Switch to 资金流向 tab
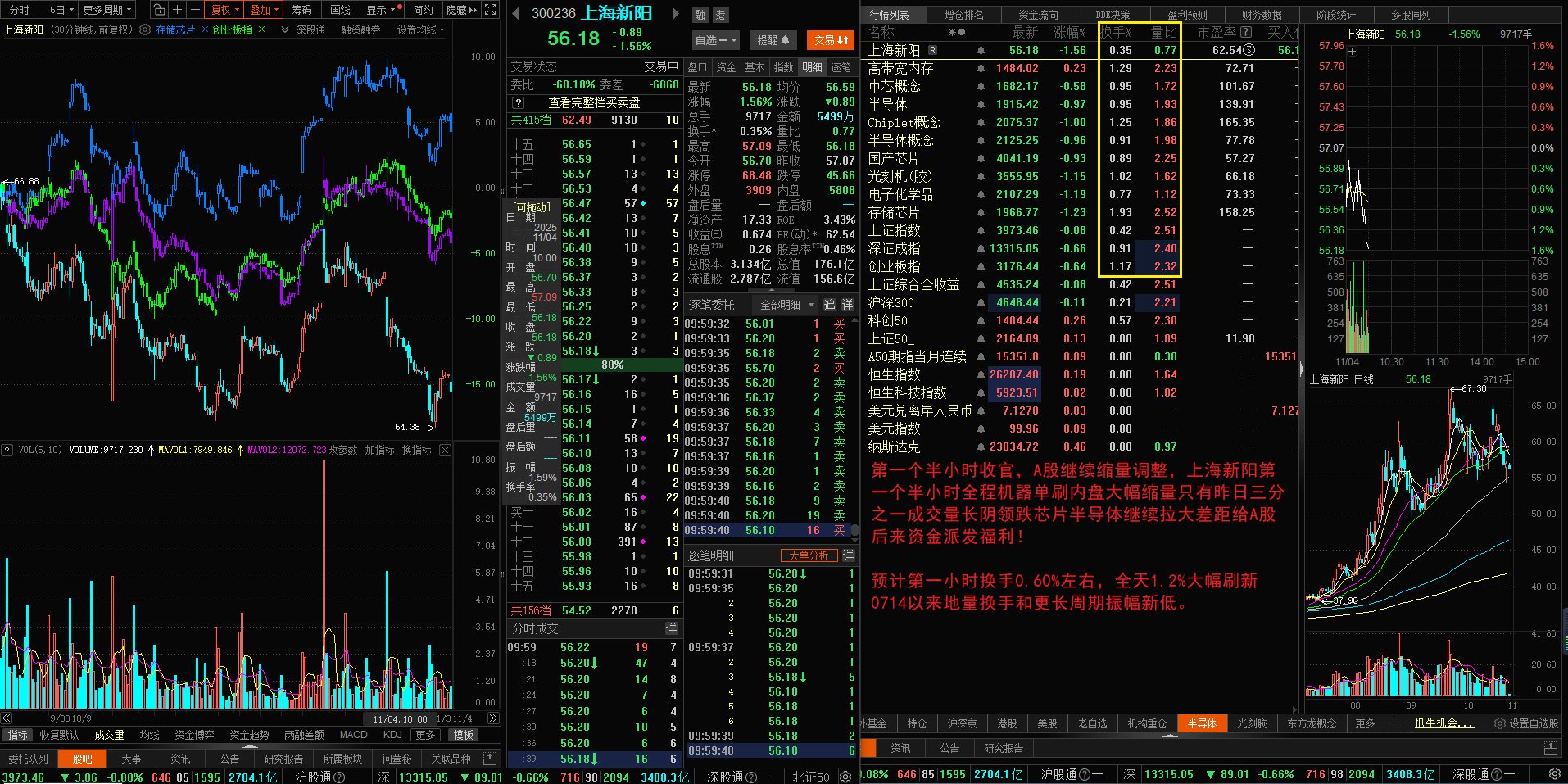This screenshot has width=1568, height=784. click(x=1038, y=15)
